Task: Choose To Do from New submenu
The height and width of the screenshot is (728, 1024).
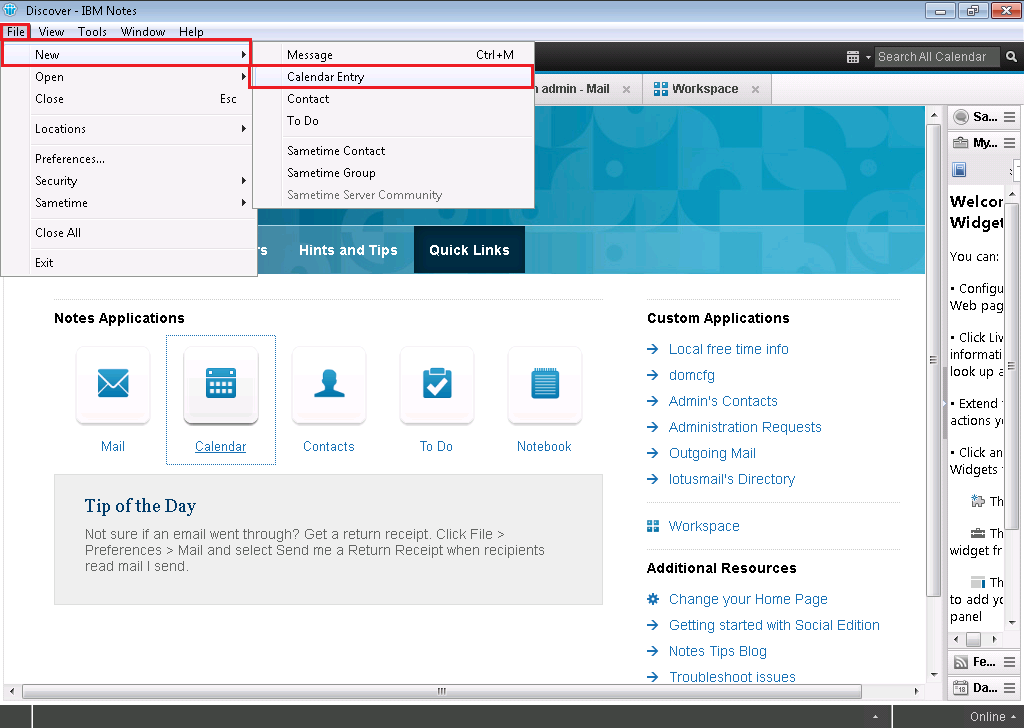Action: [394, 121]
